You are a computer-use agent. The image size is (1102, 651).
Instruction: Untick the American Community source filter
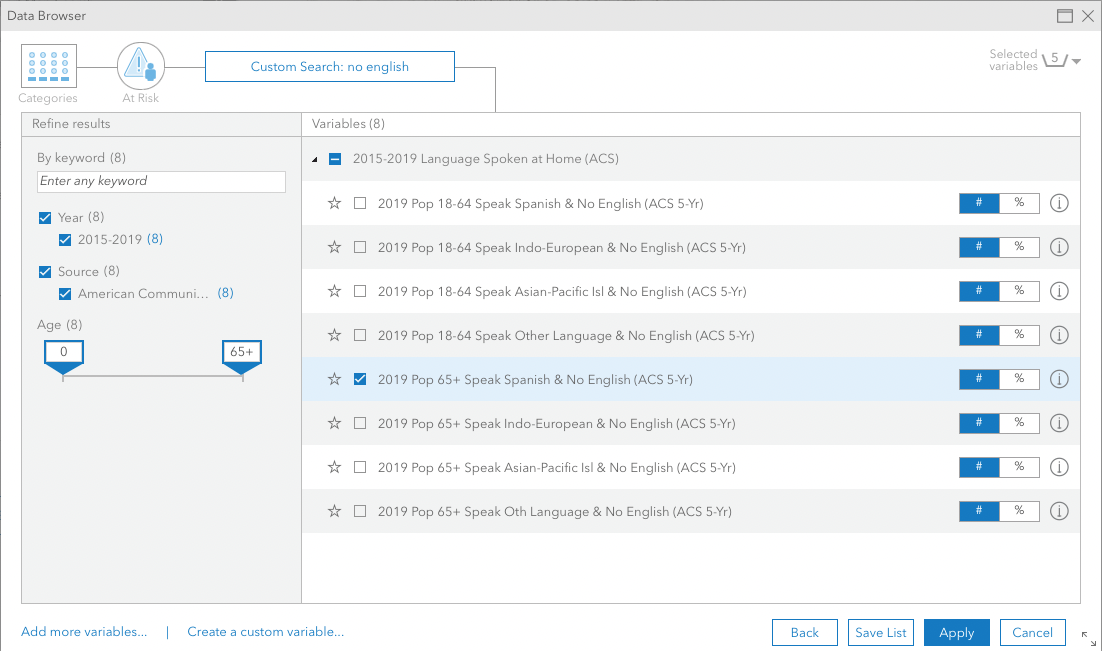[x=65, y=294]
